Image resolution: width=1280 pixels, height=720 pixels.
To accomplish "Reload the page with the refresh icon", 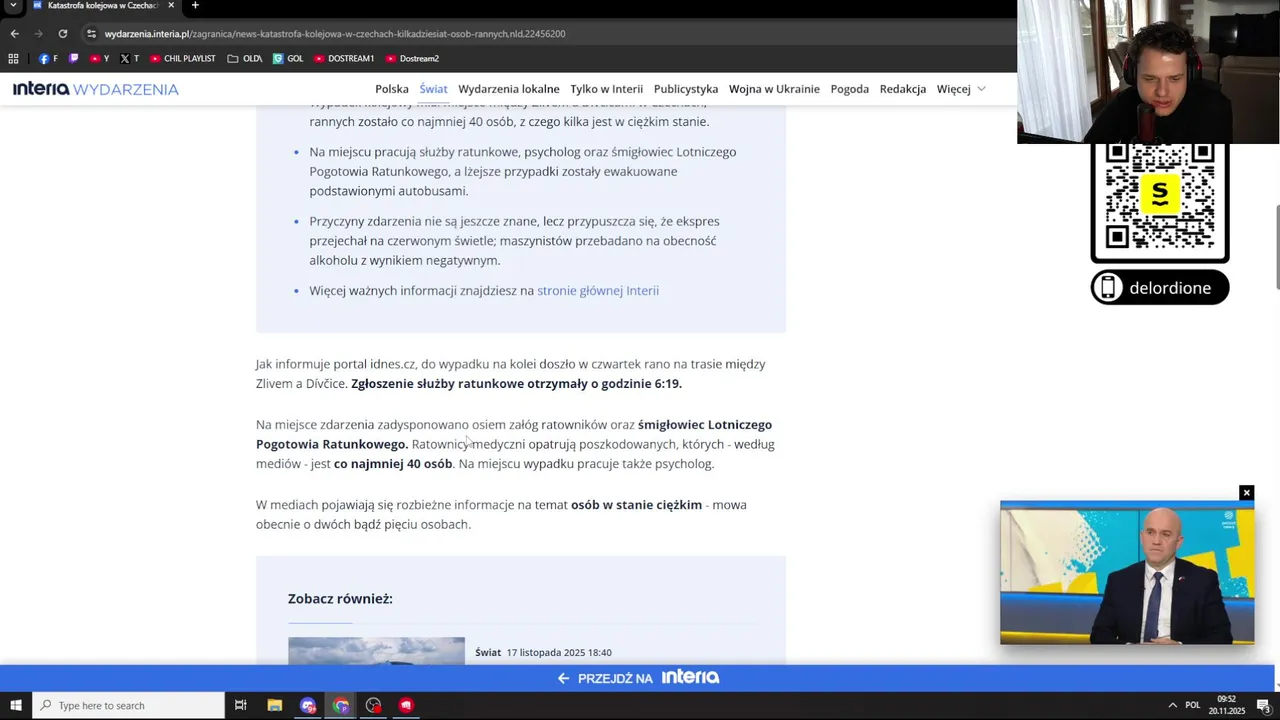I will click(62, 33).
